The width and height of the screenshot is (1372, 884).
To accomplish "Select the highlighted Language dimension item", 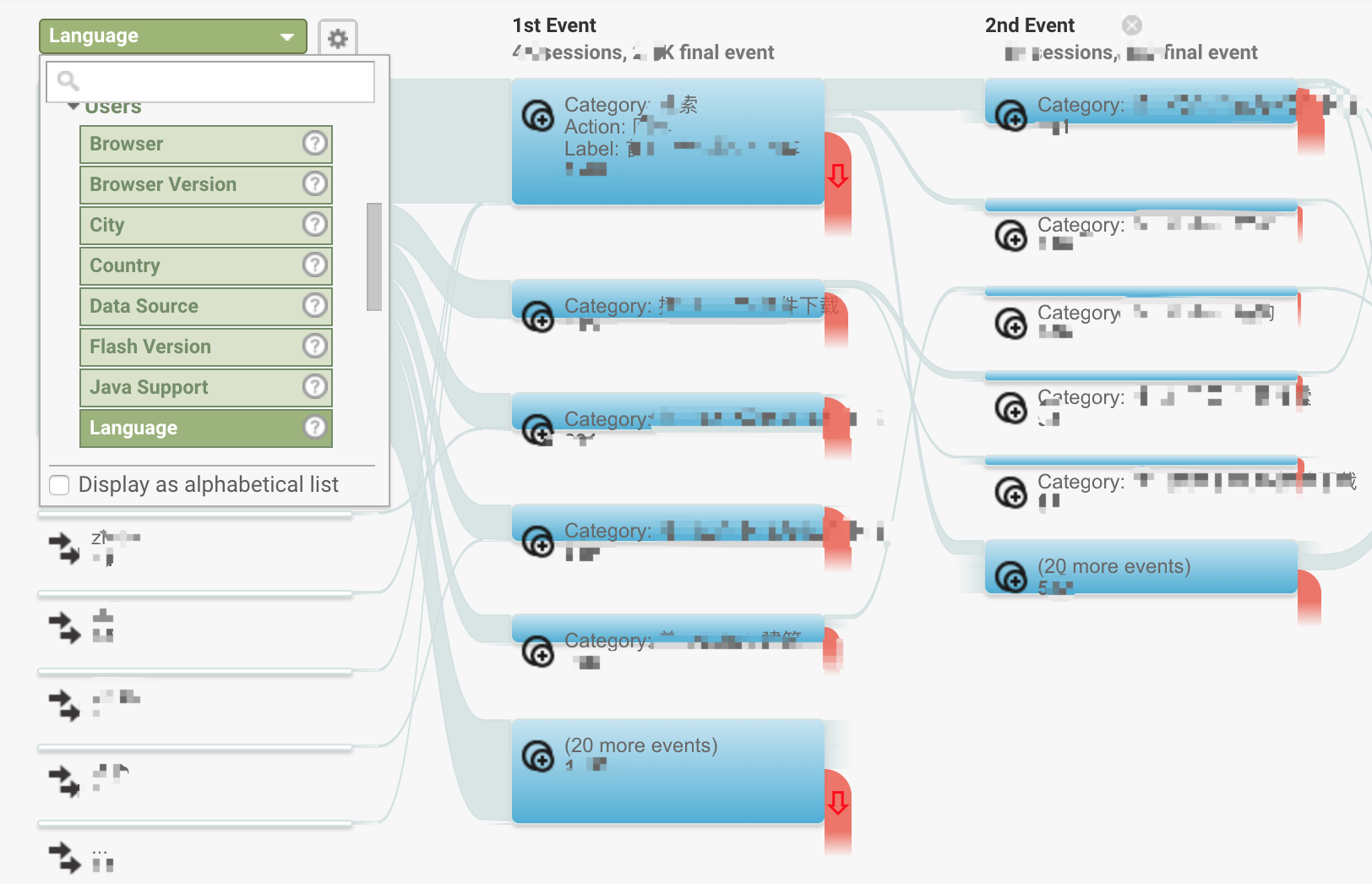I will [206, 428].
